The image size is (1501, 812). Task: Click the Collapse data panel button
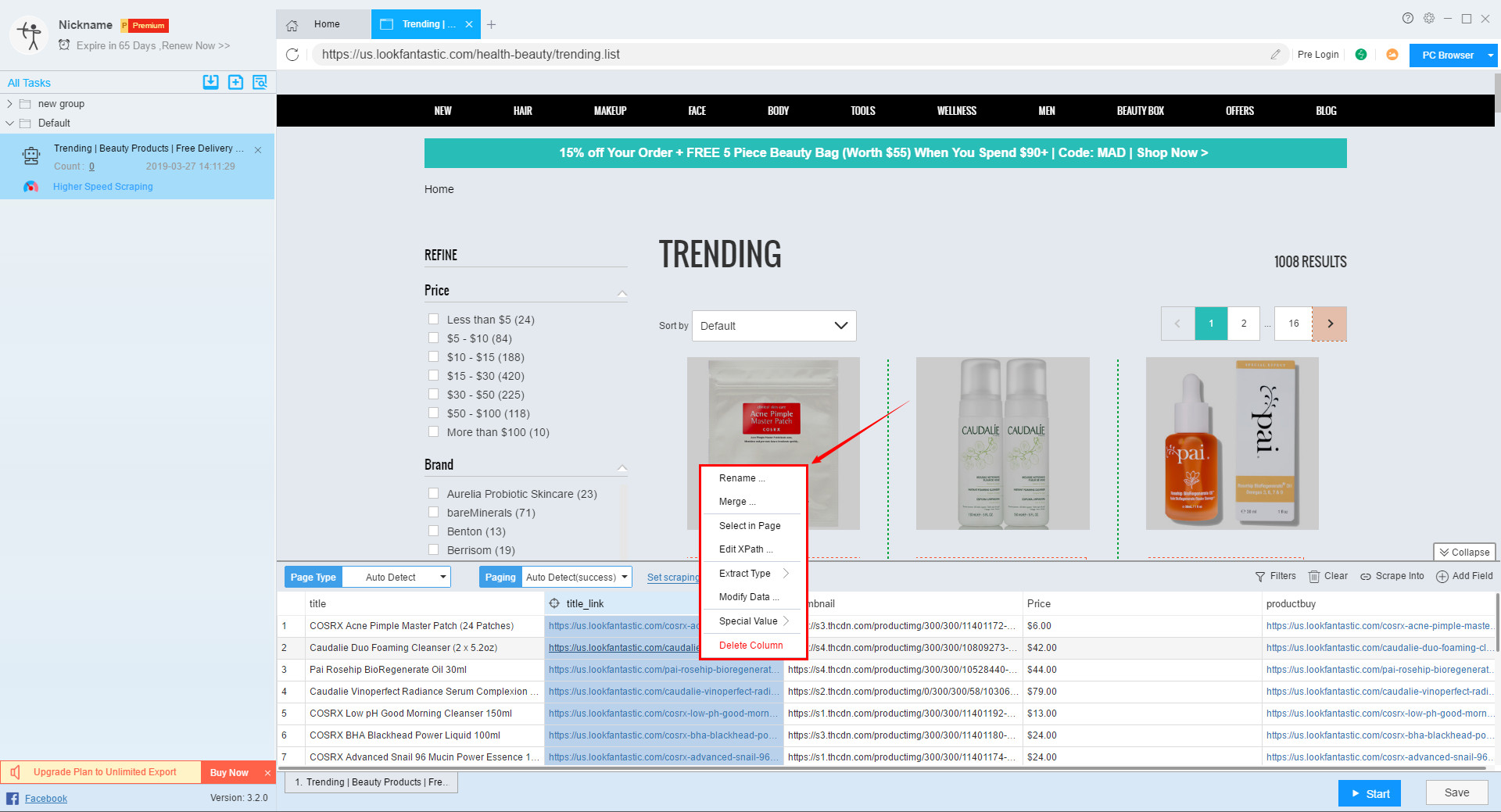click(1464, 552)
